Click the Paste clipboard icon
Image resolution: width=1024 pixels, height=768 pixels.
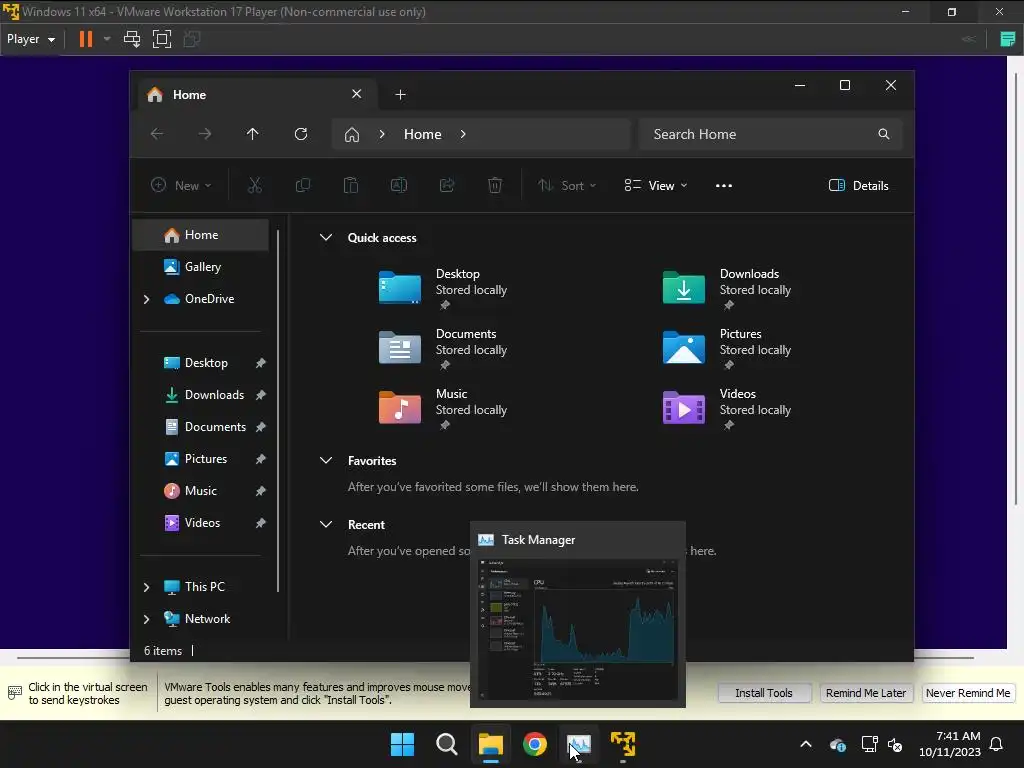click(351, 185)
